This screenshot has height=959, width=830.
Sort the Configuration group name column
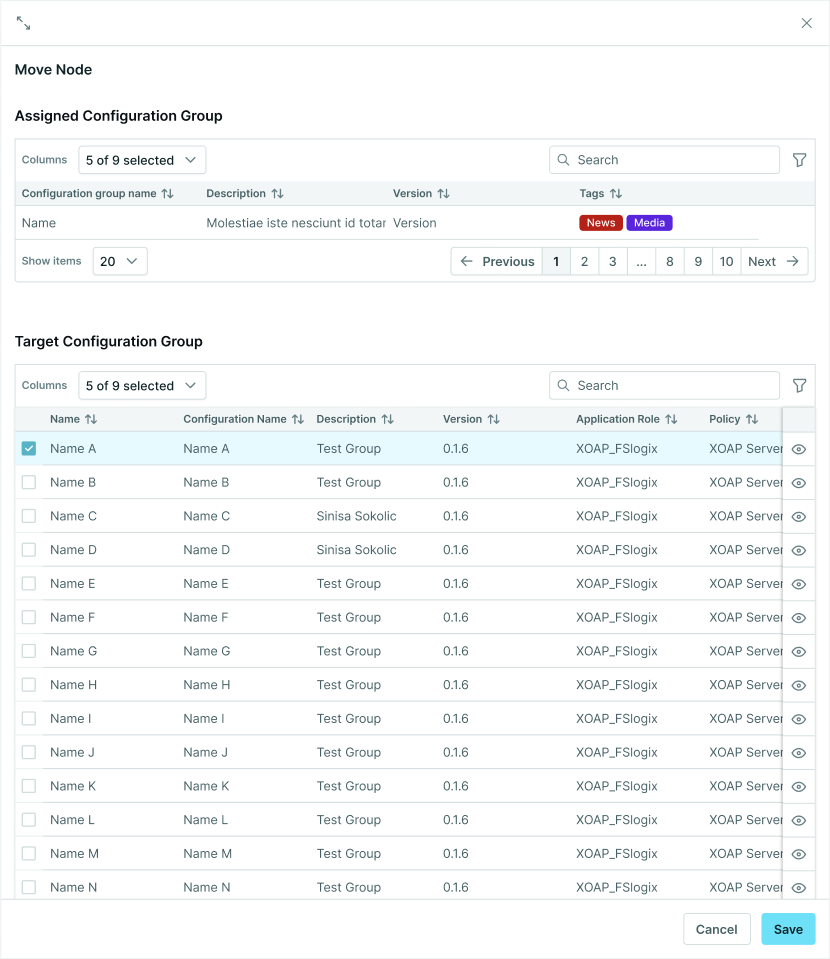tap(165, 193)
